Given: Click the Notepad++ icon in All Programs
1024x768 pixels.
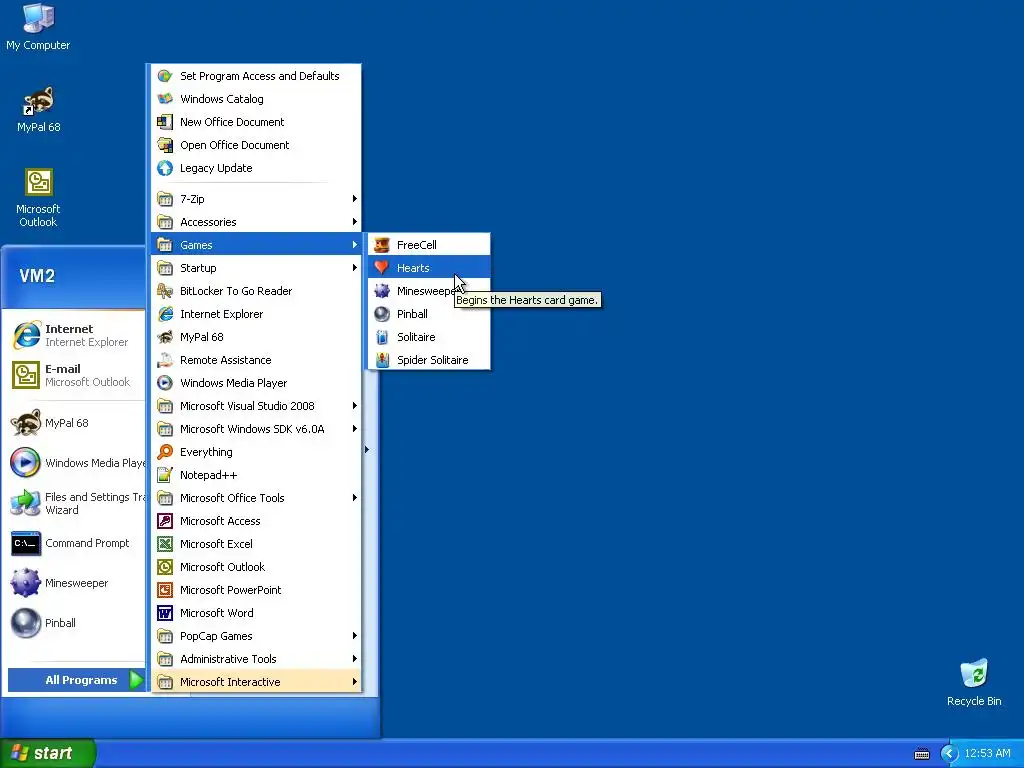Looking at the screenshot, I should (165, 475).
